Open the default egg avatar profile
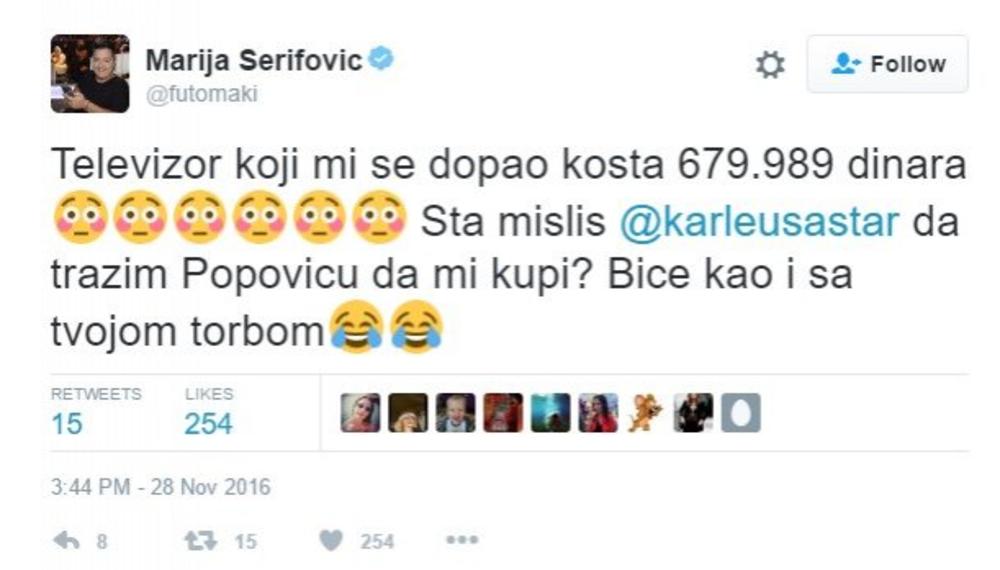 pyautogui.click(x=740, y=413)
